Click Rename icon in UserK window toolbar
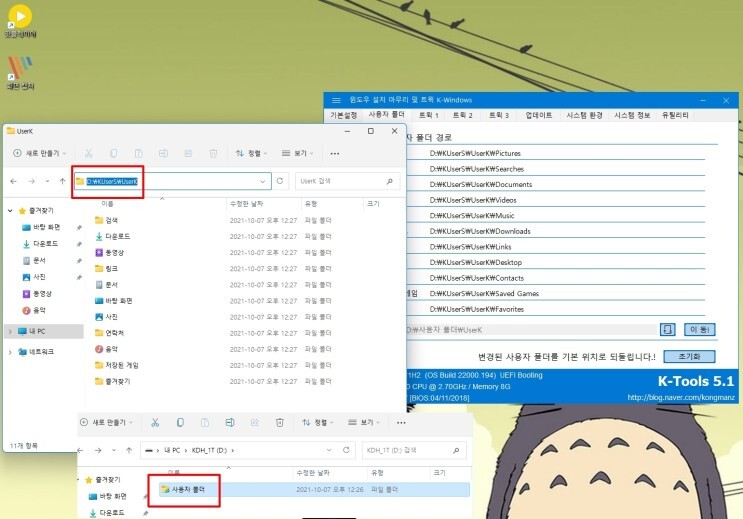This screenshot has height=519, width=743. coord(163,154)
